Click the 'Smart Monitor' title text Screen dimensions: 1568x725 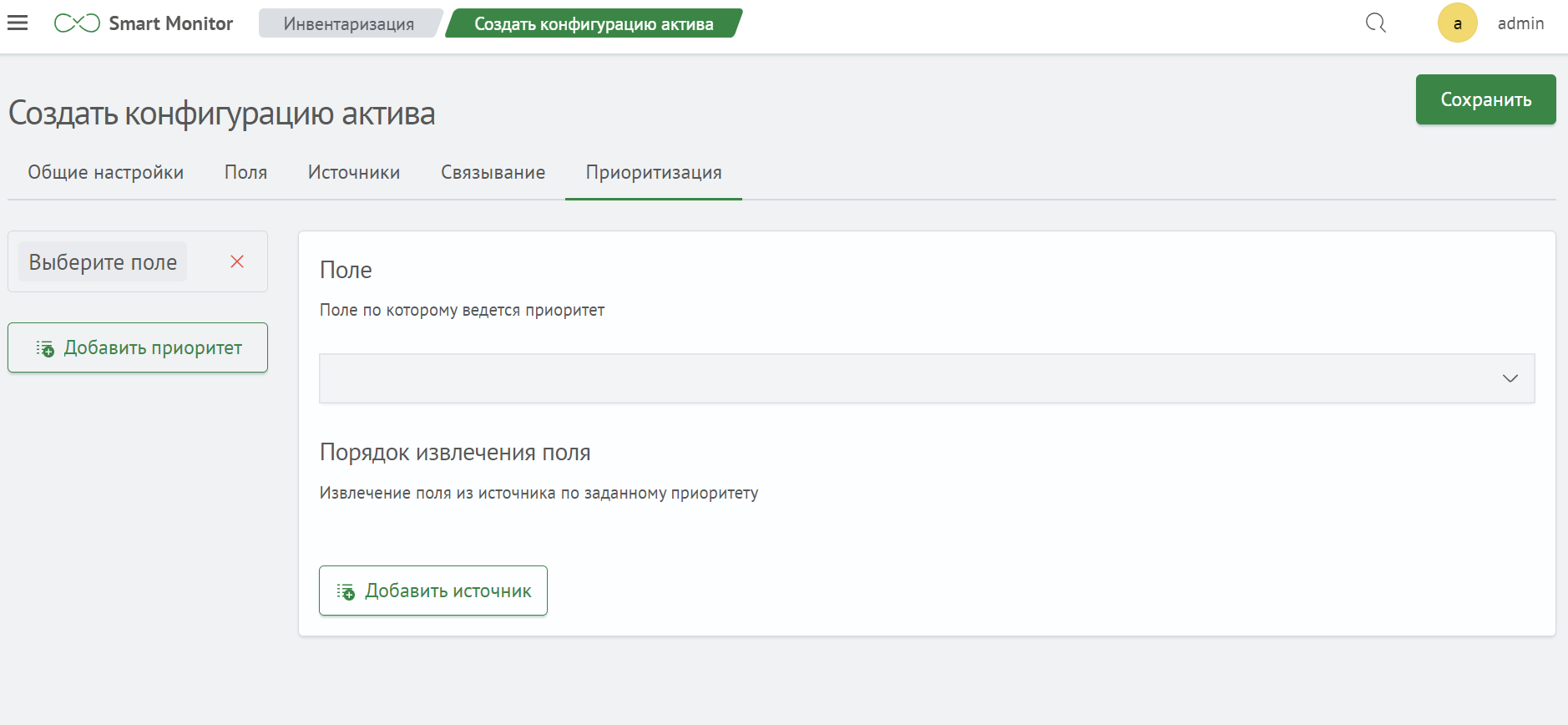pyautogui.click(x=171, y=23)
